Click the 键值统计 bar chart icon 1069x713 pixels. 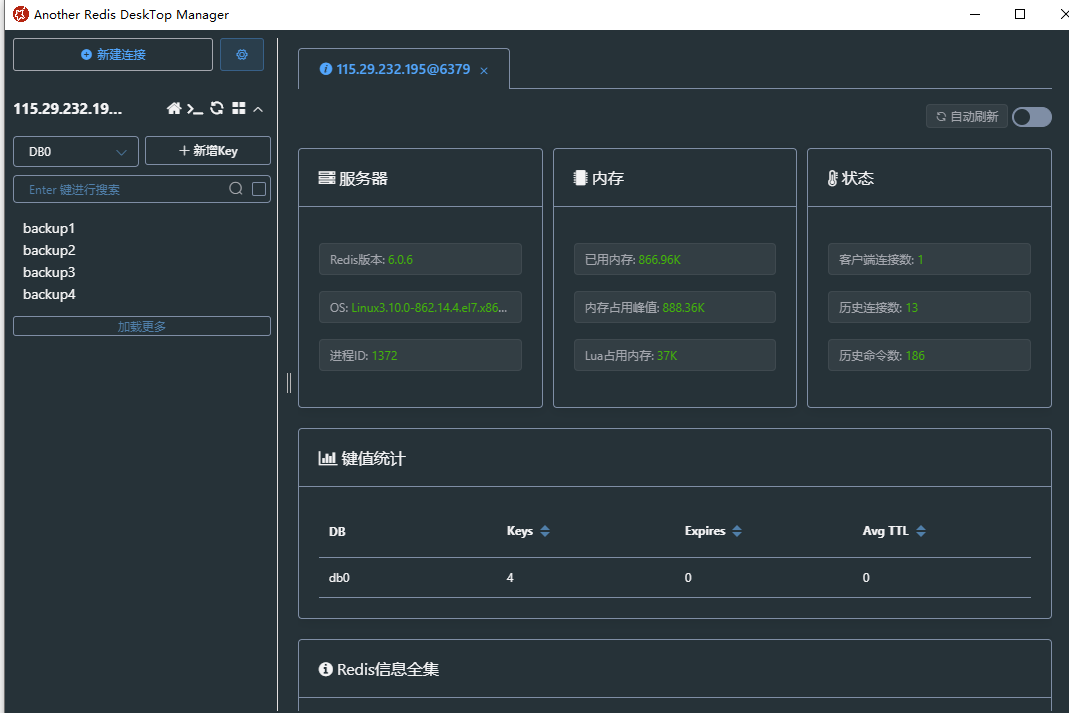[x=327, y=458]
